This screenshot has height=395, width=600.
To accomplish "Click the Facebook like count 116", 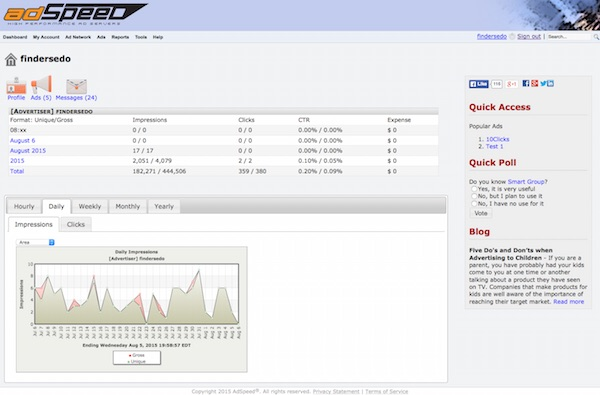I will 496,84.
